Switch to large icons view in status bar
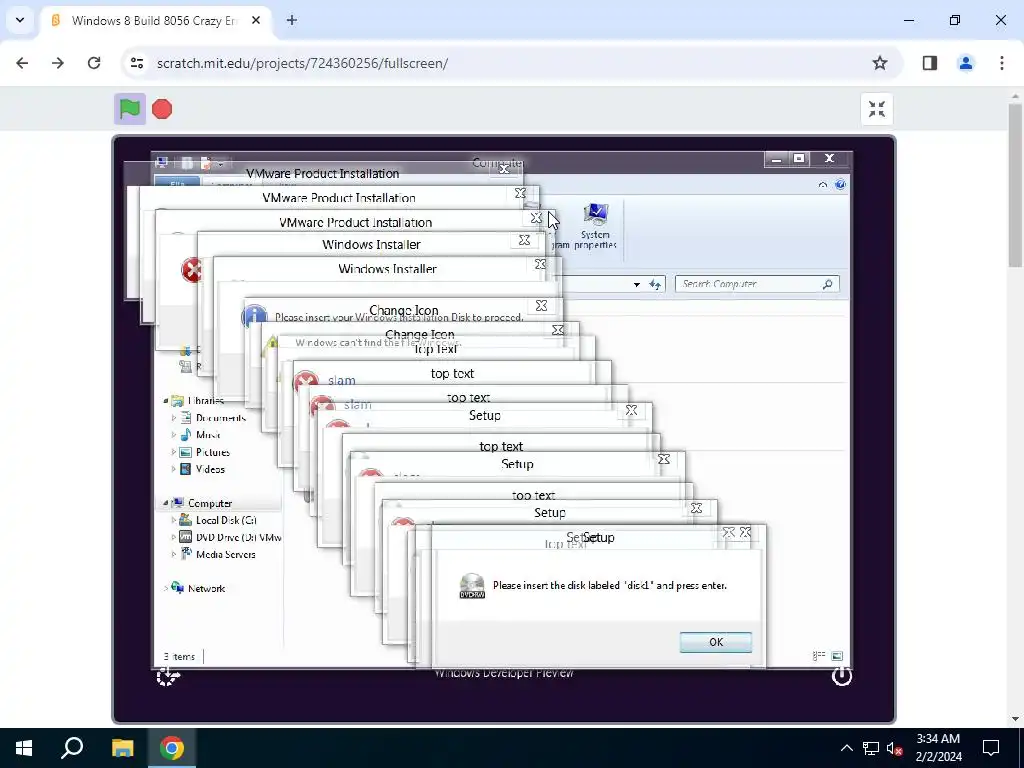 pyautogui.click(x=838, y=656)
